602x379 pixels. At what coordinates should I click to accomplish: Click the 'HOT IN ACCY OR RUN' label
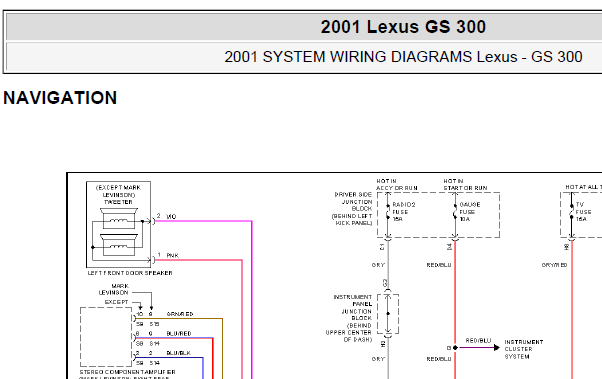[397, 184]
